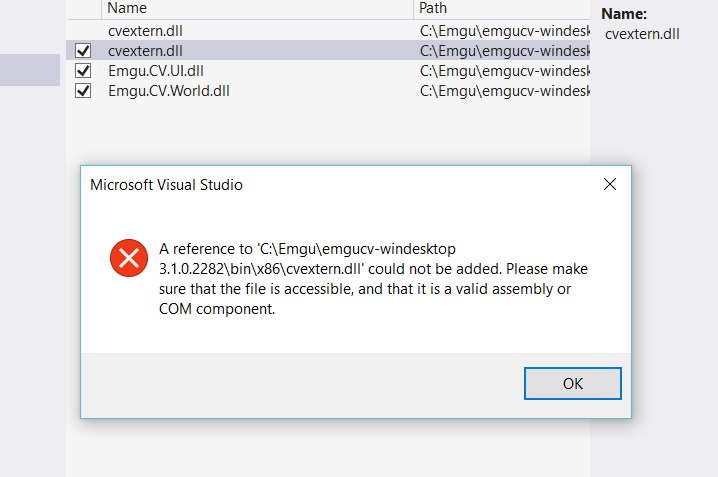The width and height of the screenshot is (718, 477).
Task: Click the path of Emgu.CV.UI.dll
Action: pos(505,71)
